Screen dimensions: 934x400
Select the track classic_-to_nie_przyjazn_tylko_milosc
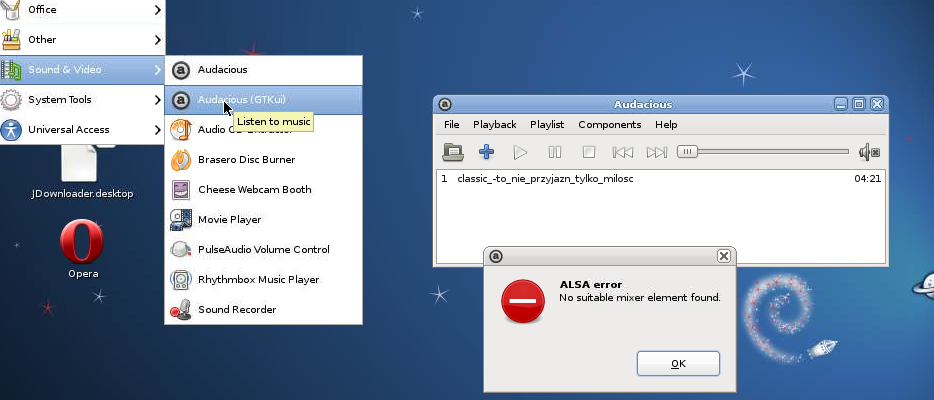point(661,179)
